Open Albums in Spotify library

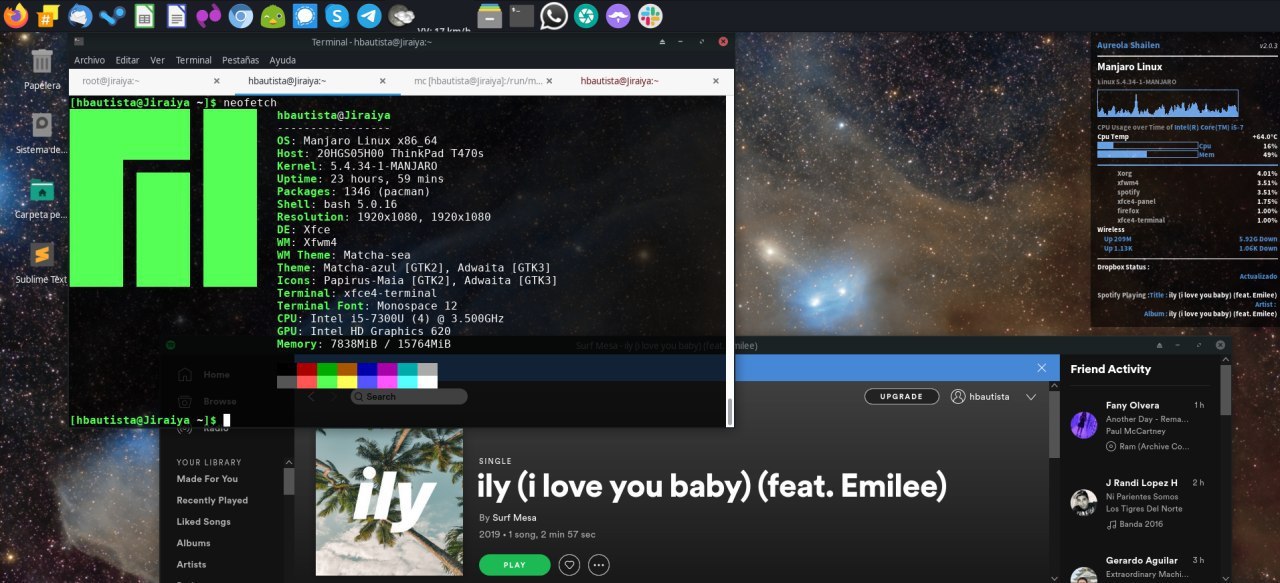coord(193,543)
